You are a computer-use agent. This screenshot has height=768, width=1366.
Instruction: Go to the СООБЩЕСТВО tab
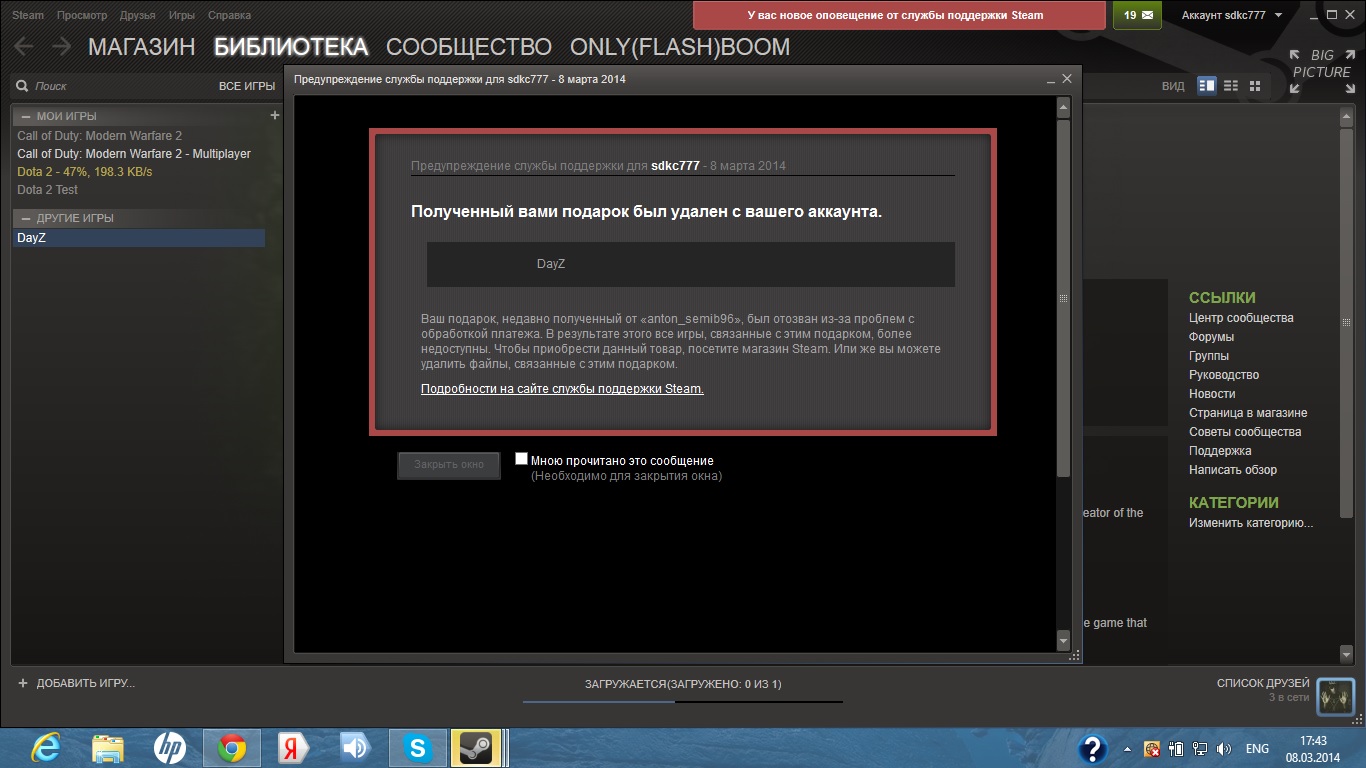(x=469, y=47)
